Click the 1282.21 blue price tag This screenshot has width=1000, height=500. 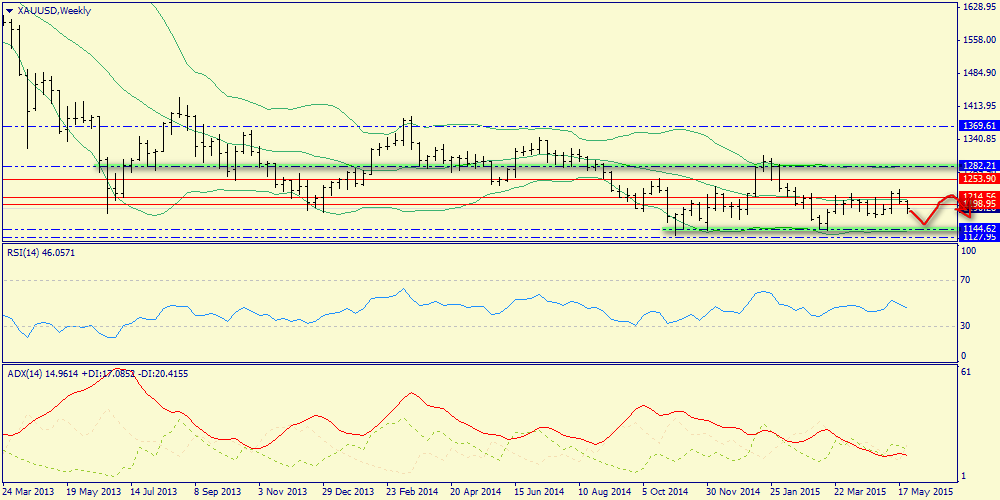(x=978, y=166)
